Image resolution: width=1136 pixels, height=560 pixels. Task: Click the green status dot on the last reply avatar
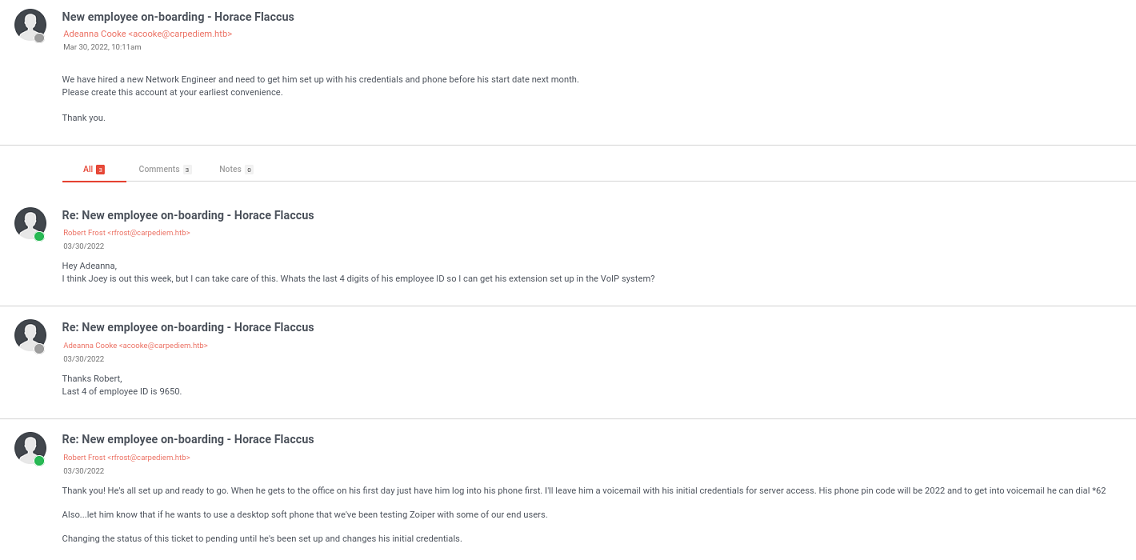(40, 461)
